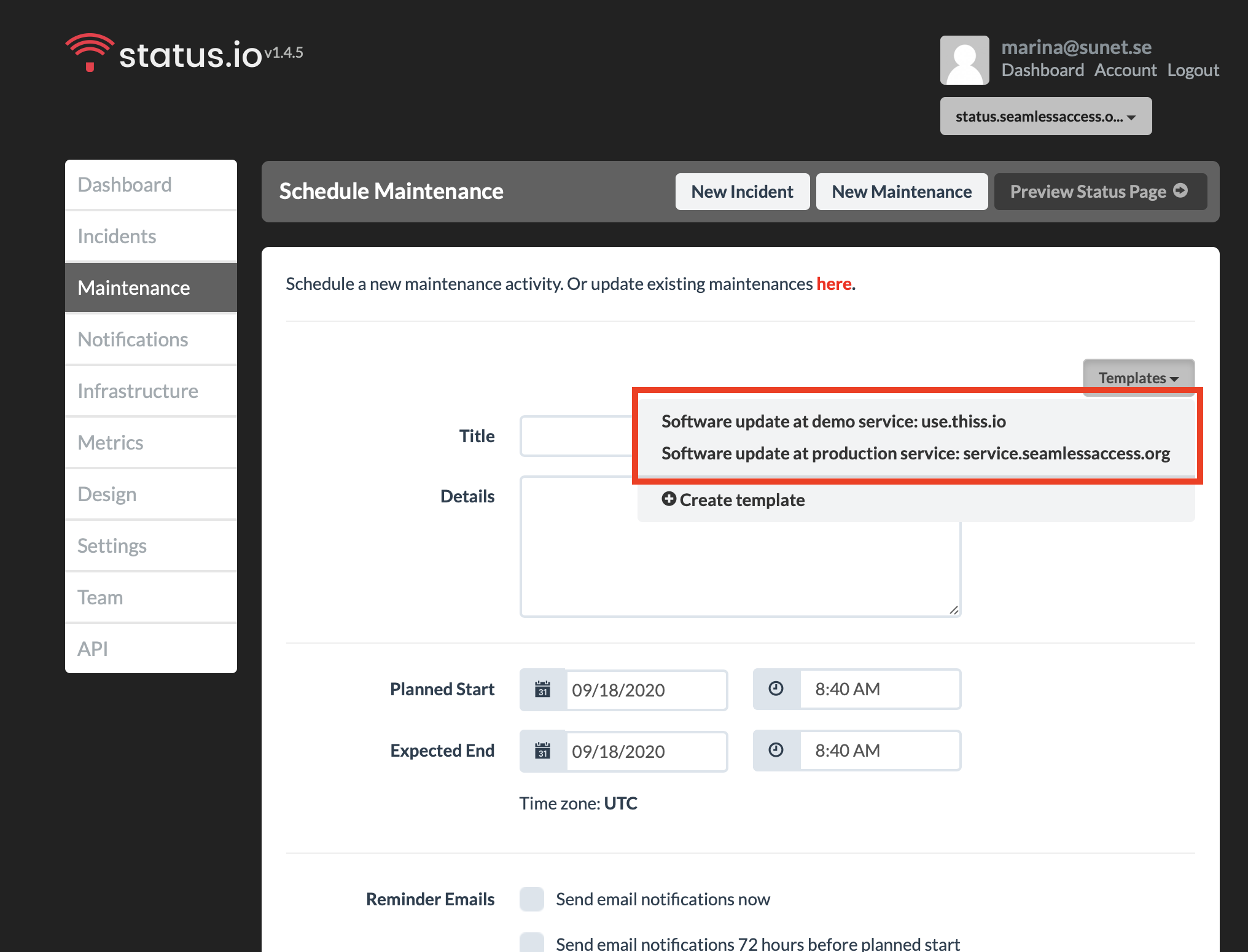Click Planned Start time field 8:40 AM
This screenshot has height=952, width=1248.
pyautogui.click(x=880, y=689)
